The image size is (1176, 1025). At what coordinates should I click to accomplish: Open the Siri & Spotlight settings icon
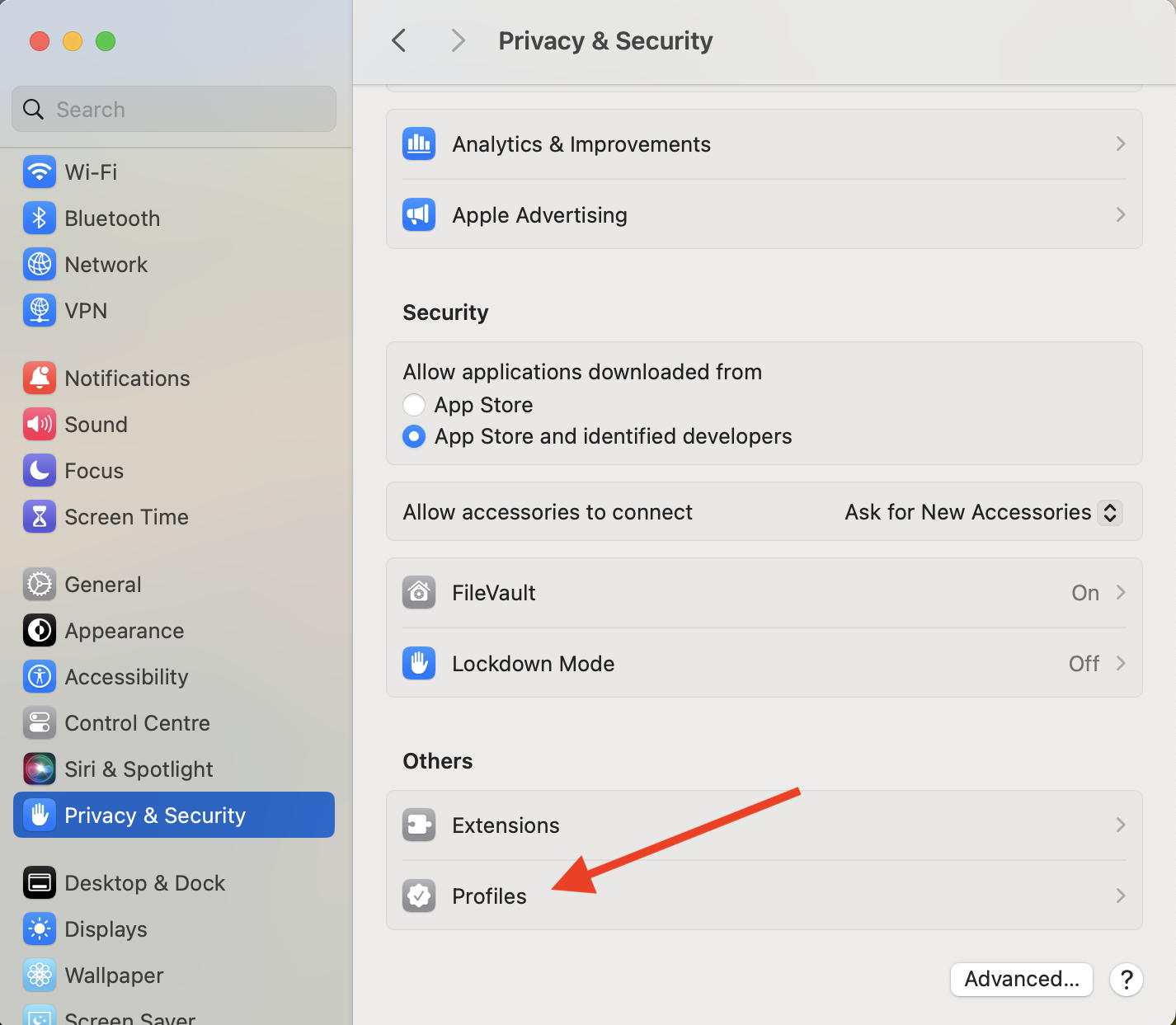coord(40,769)
